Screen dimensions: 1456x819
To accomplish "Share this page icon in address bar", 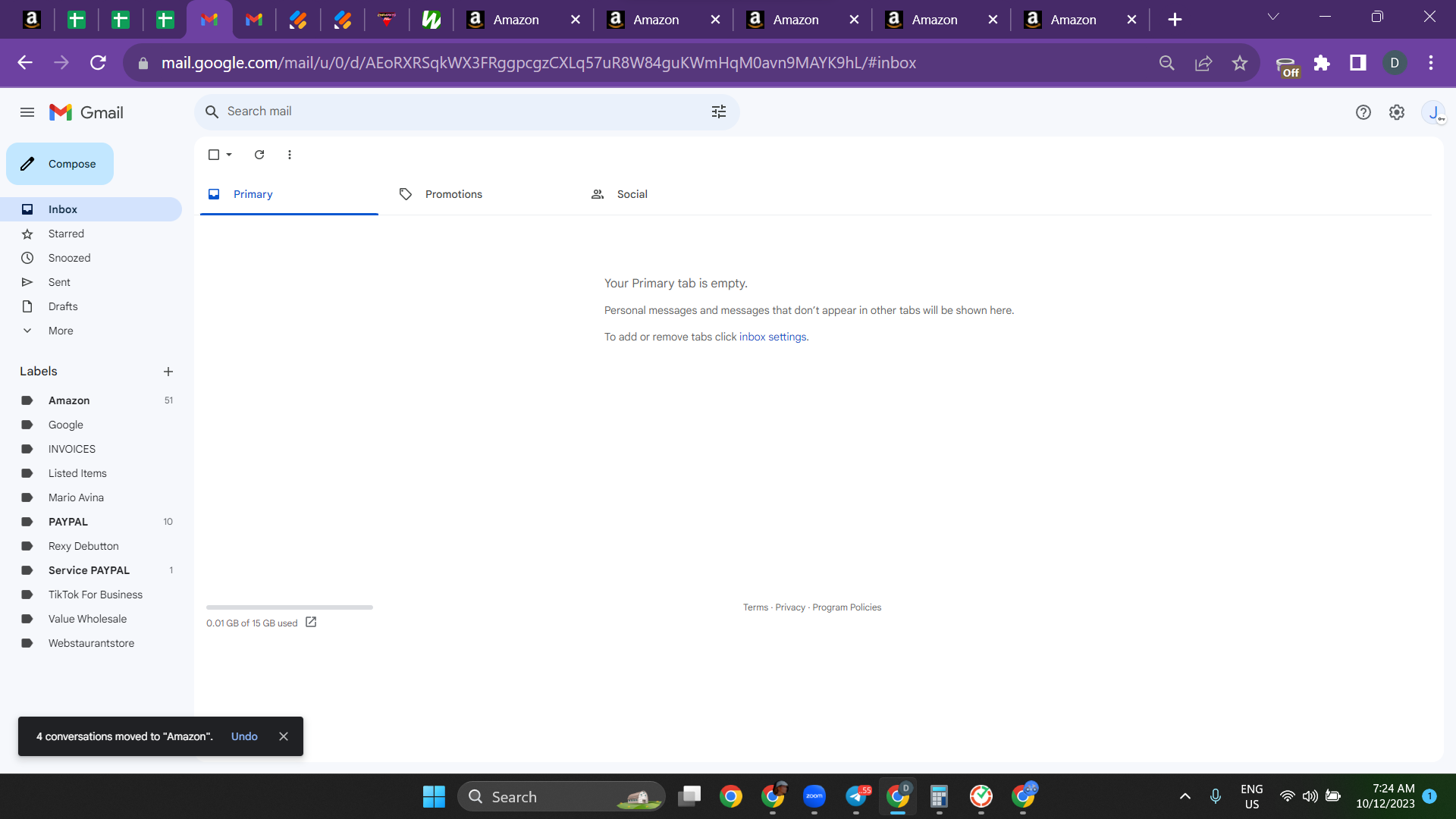I will (x=1203, y=63).
